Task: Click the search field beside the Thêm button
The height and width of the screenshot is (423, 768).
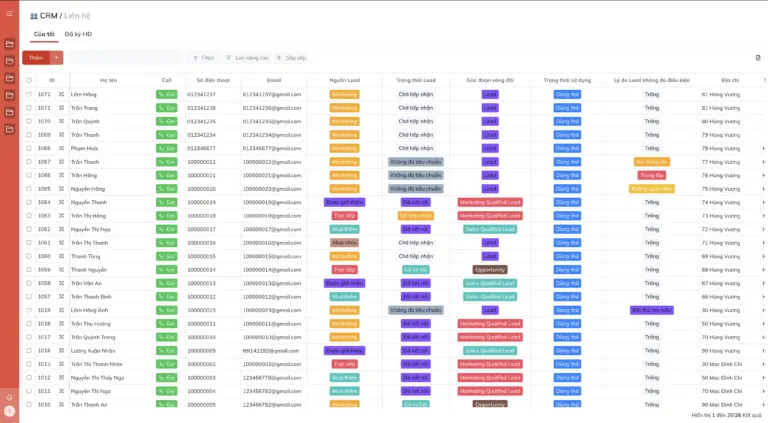Action: pos(124,58)
